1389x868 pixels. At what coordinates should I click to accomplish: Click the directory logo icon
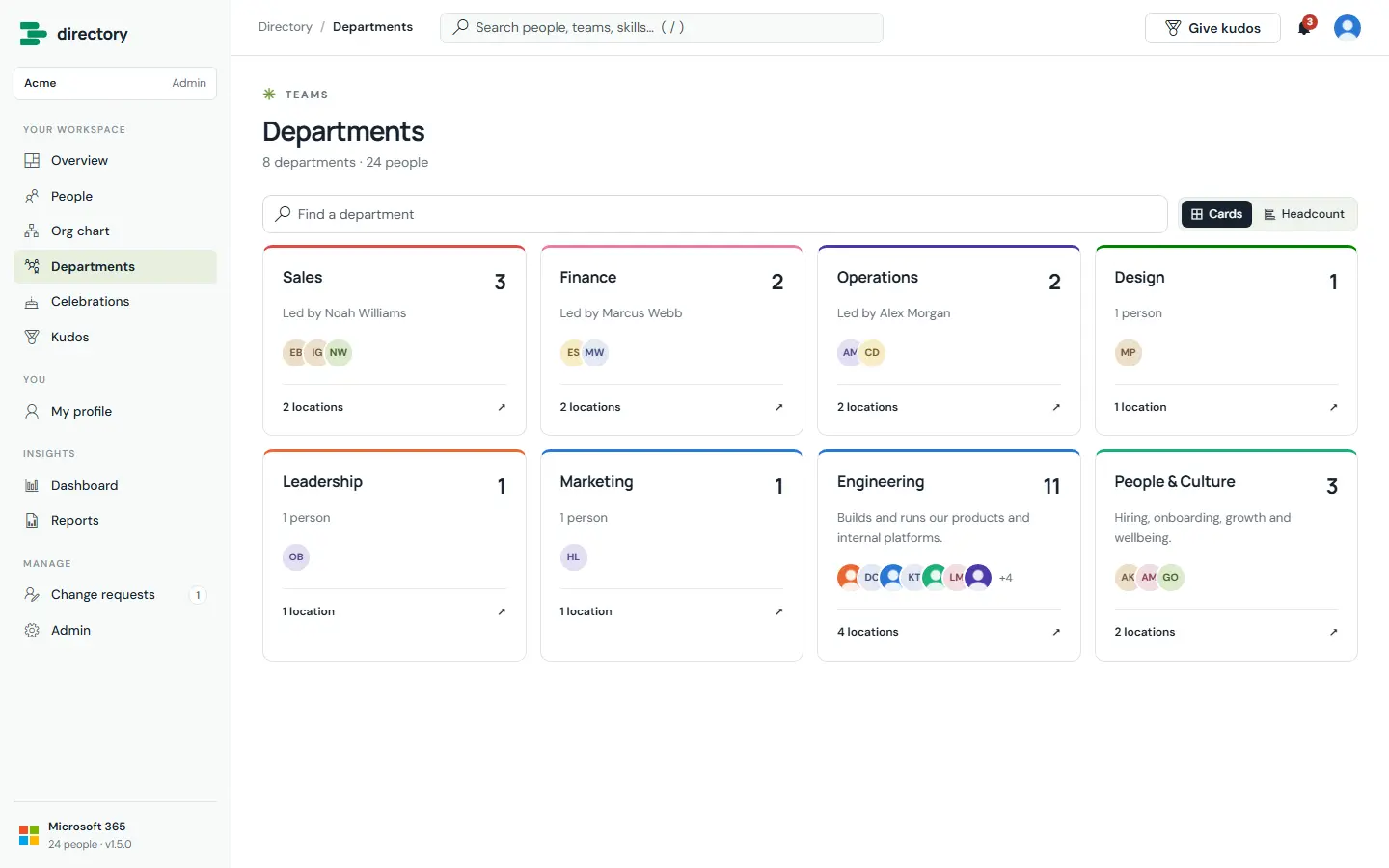coord(33,34)
